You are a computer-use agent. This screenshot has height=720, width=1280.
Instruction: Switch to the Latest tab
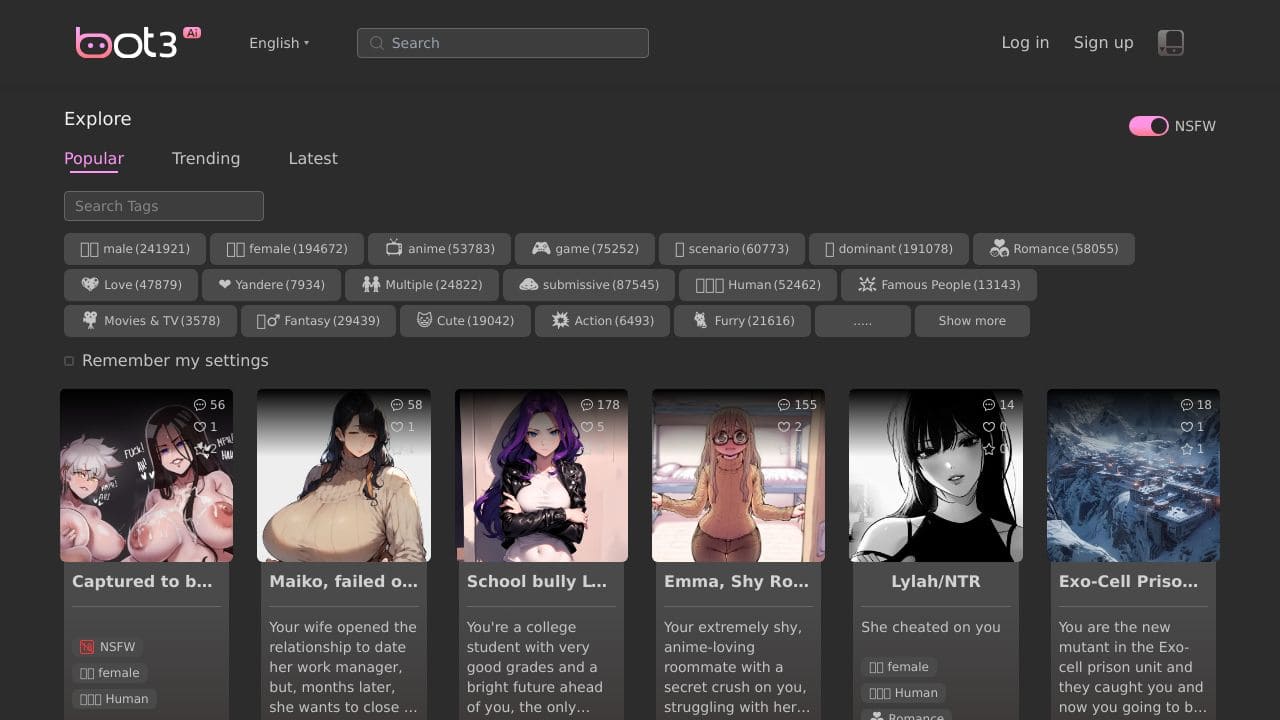313,158
